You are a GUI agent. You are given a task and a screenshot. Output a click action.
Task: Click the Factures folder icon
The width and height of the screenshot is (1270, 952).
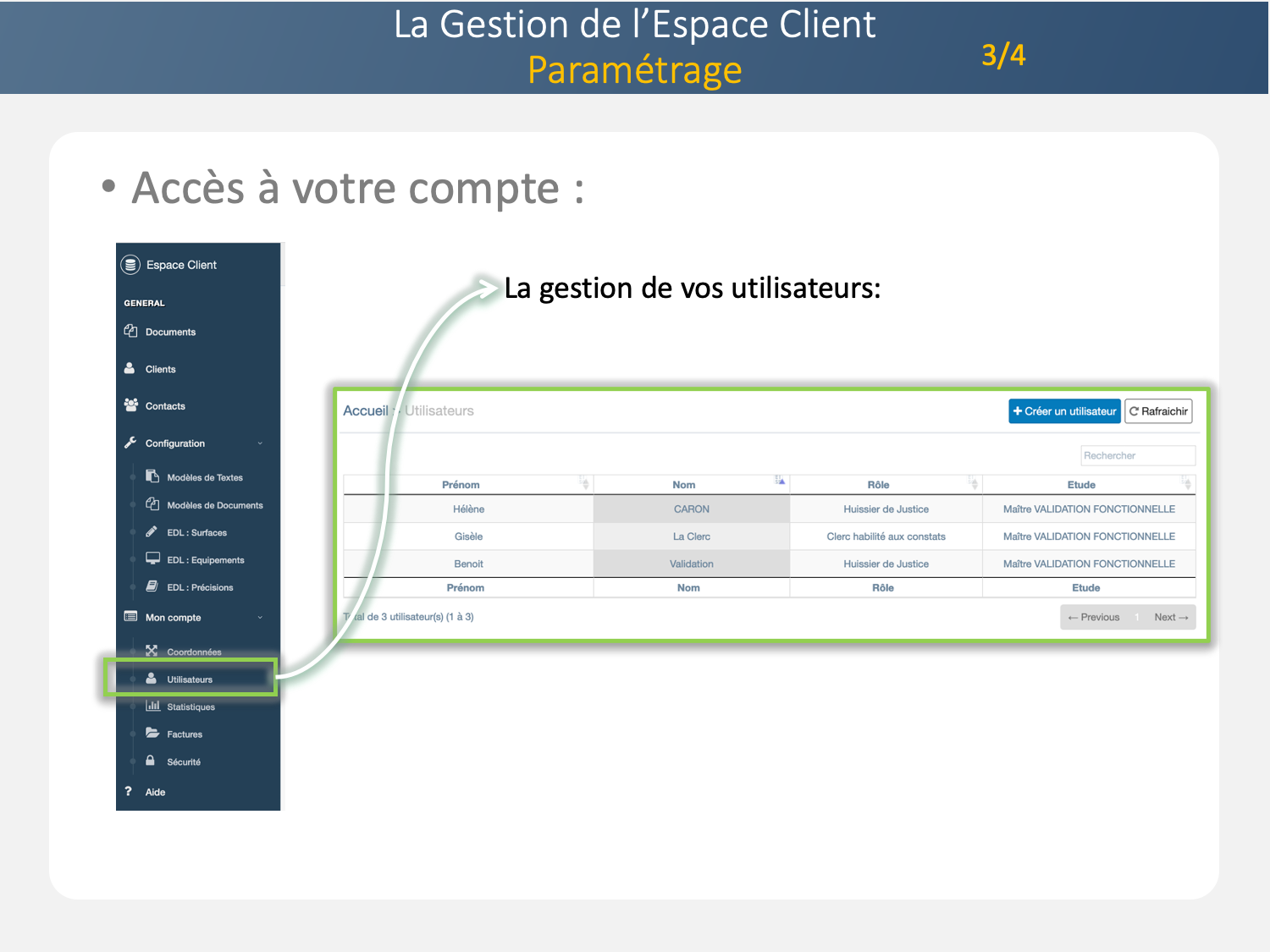[x=152, y=733]
